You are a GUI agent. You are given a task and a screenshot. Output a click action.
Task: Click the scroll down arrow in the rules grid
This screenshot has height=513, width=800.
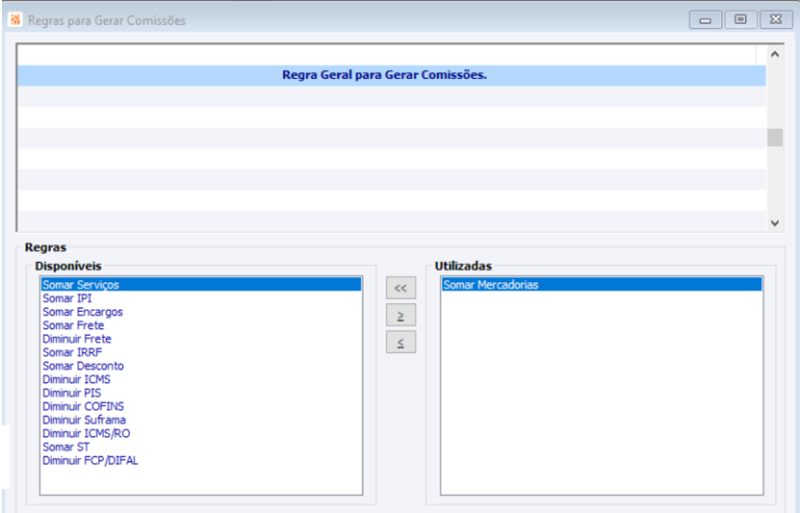pyautogui.click(x=774, y=223)
